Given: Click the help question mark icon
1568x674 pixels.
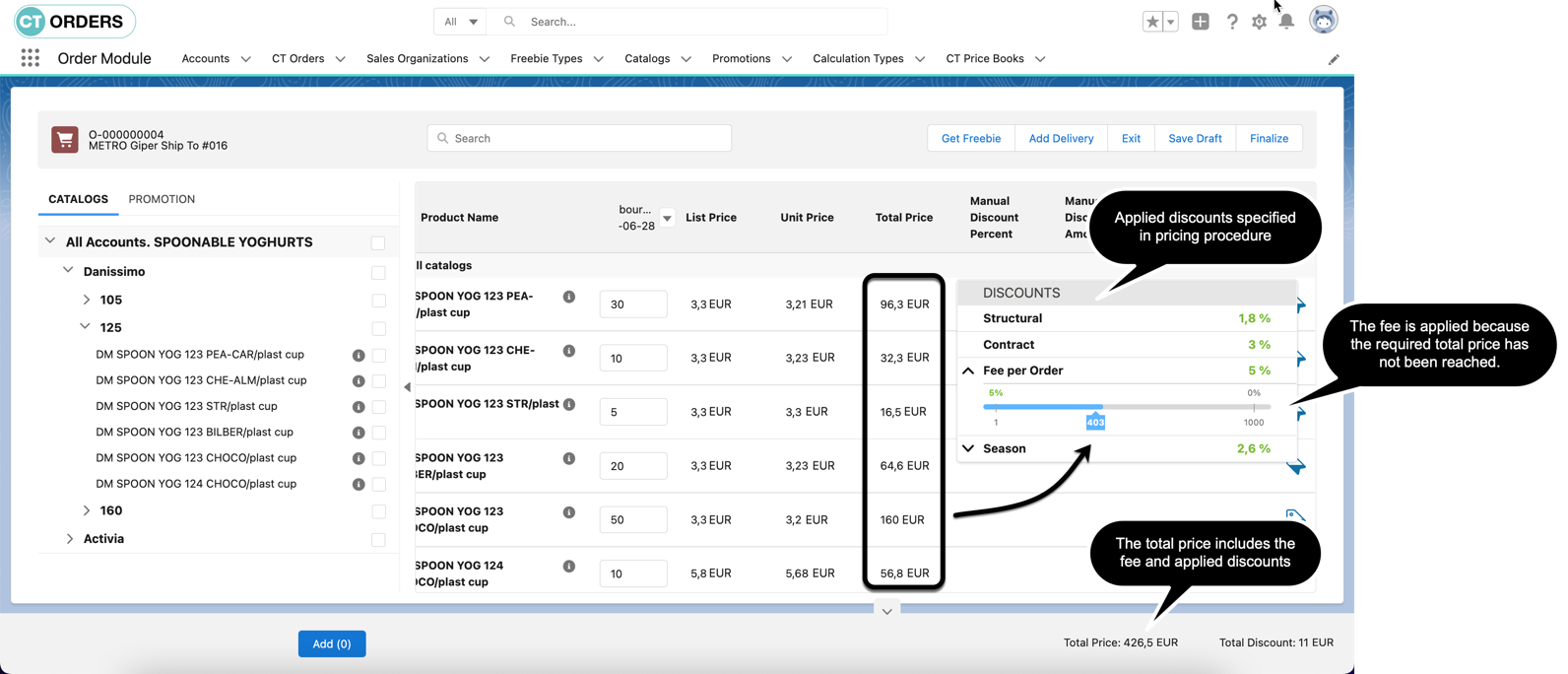Looking at the screenshot, I should 1232,22.
